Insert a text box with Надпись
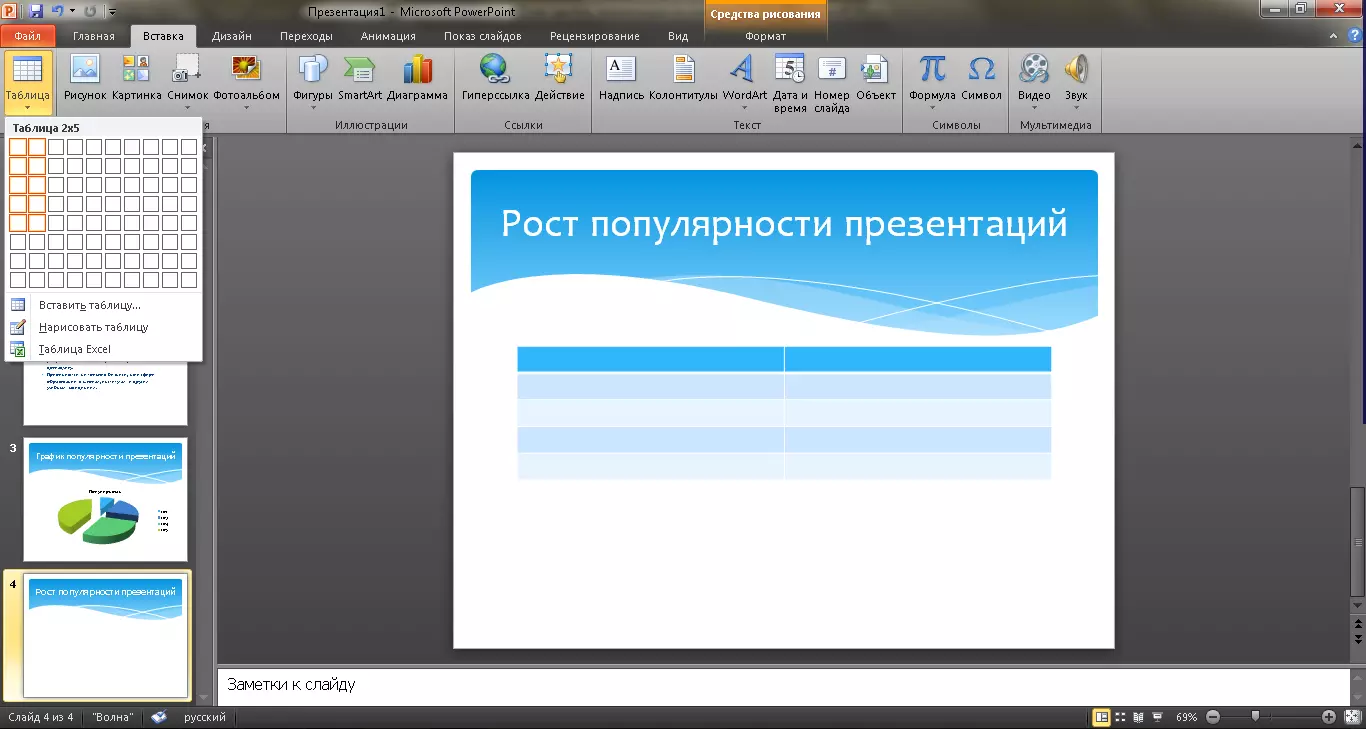 [x=621, y=78]
